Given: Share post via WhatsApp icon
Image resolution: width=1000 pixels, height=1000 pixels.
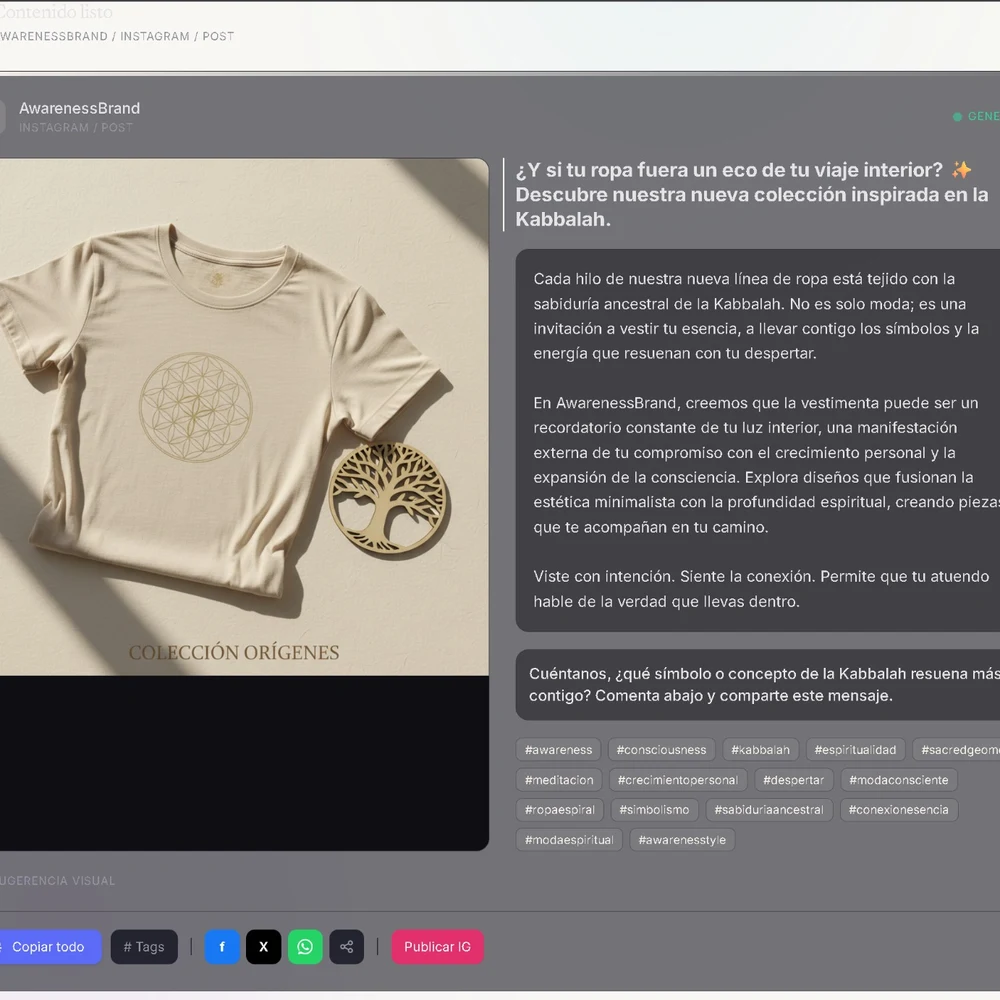Looking at the screenshot, I should click(x=305, y=946).
